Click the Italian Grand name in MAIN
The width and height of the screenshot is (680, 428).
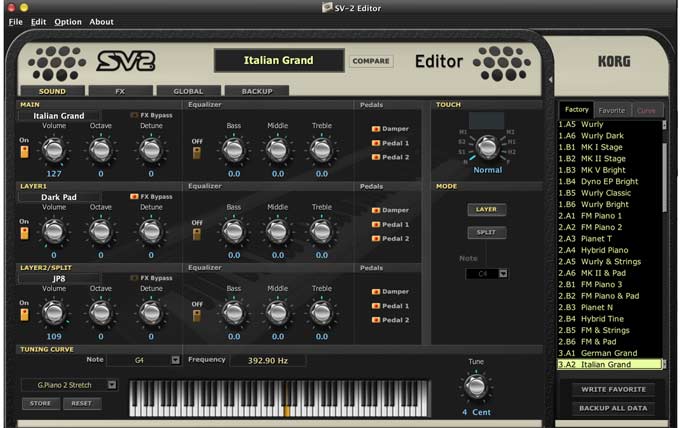(x=59, y=116)
